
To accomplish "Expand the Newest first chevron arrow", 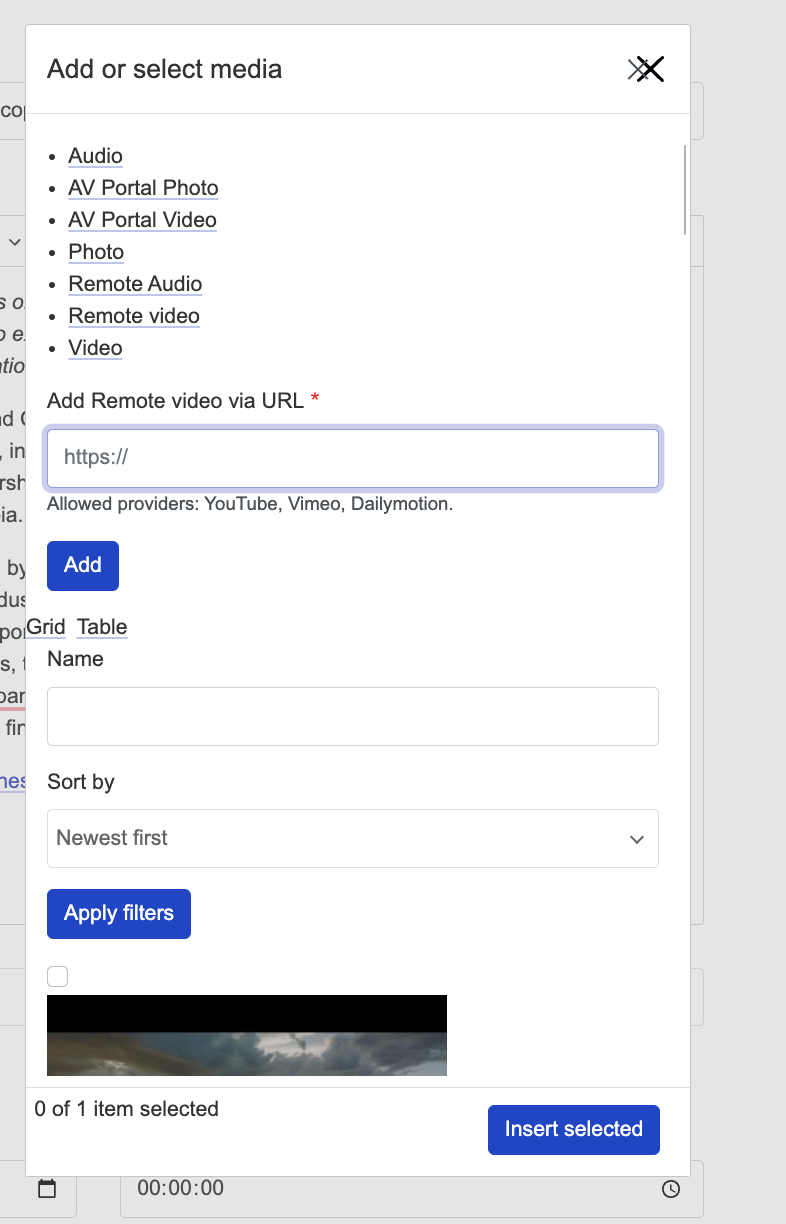I will tap(637, 839).
